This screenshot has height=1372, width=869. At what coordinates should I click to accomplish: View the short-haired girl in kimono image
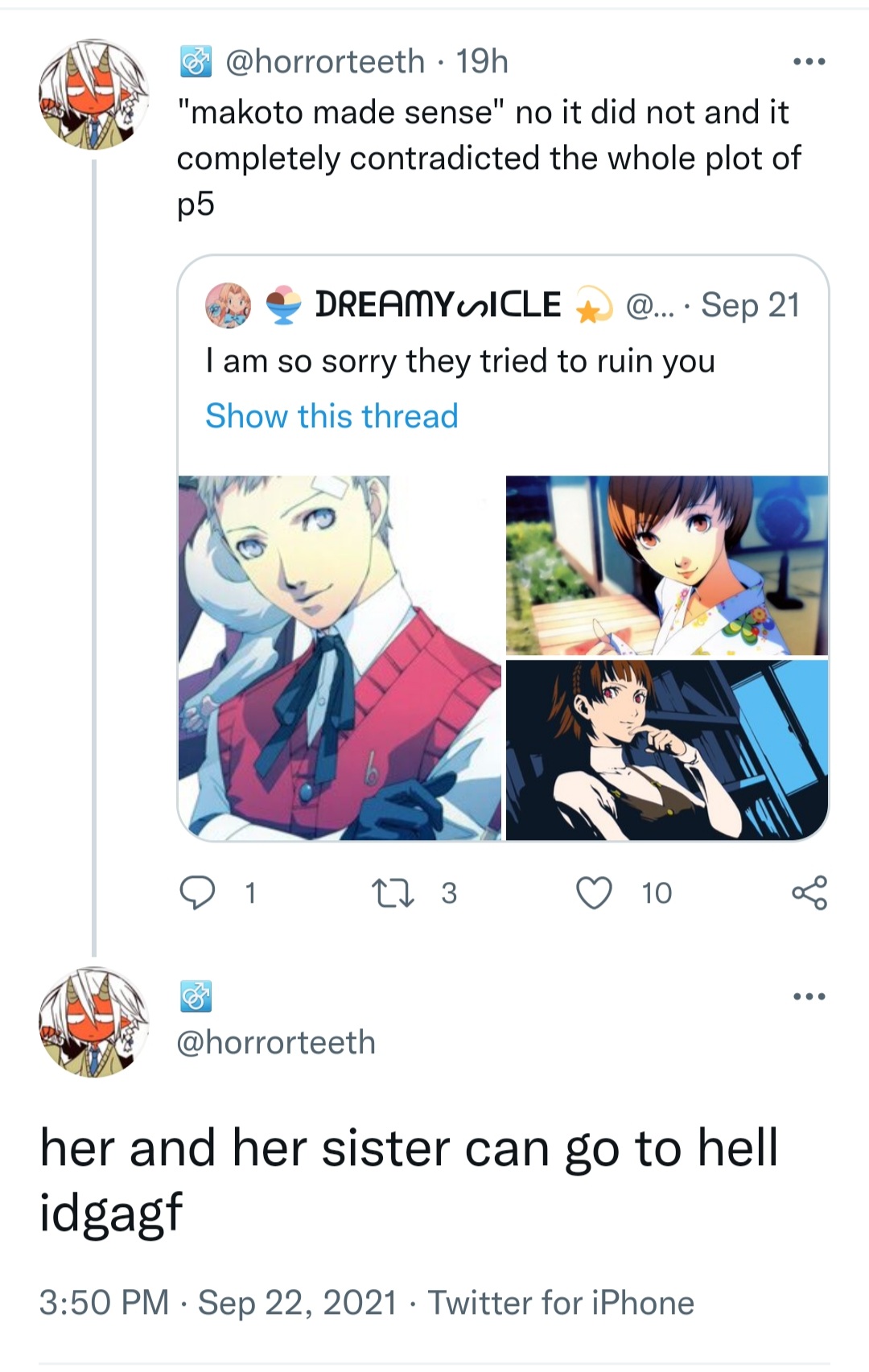pos(667,565)
